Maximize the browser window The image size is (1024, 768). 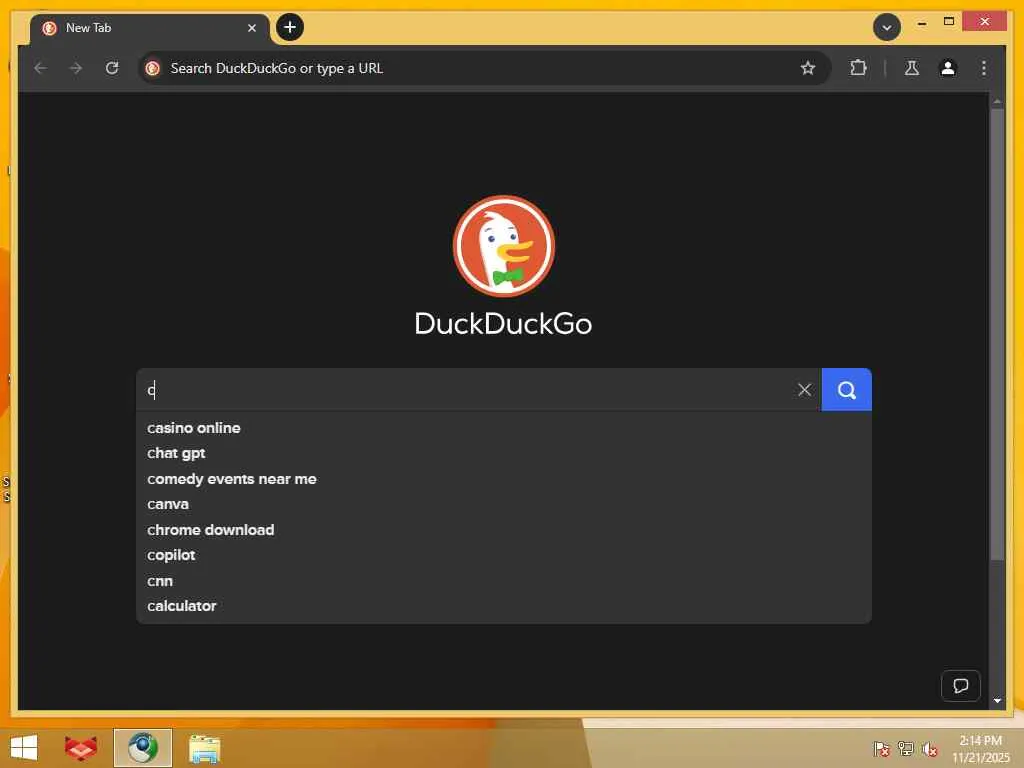tap(949, 22)
